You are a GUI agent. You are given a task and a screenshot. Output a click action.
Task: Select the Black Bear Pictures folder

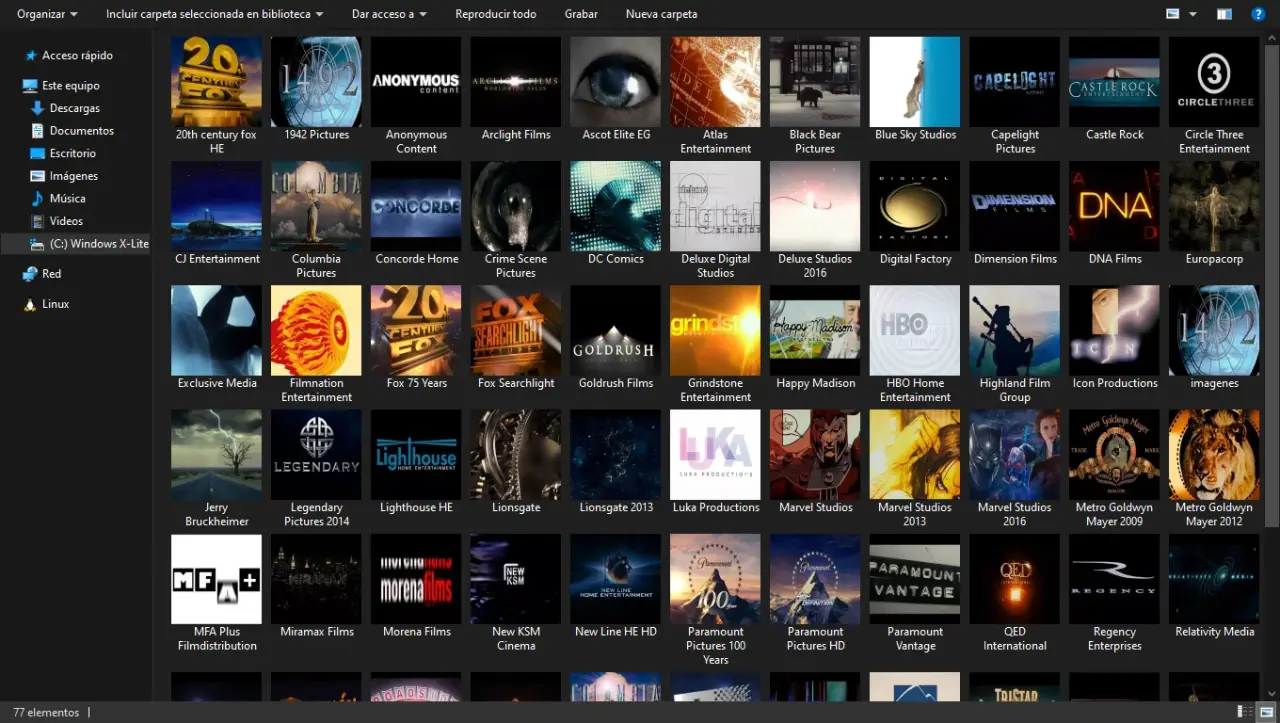[x=815, y=96]
